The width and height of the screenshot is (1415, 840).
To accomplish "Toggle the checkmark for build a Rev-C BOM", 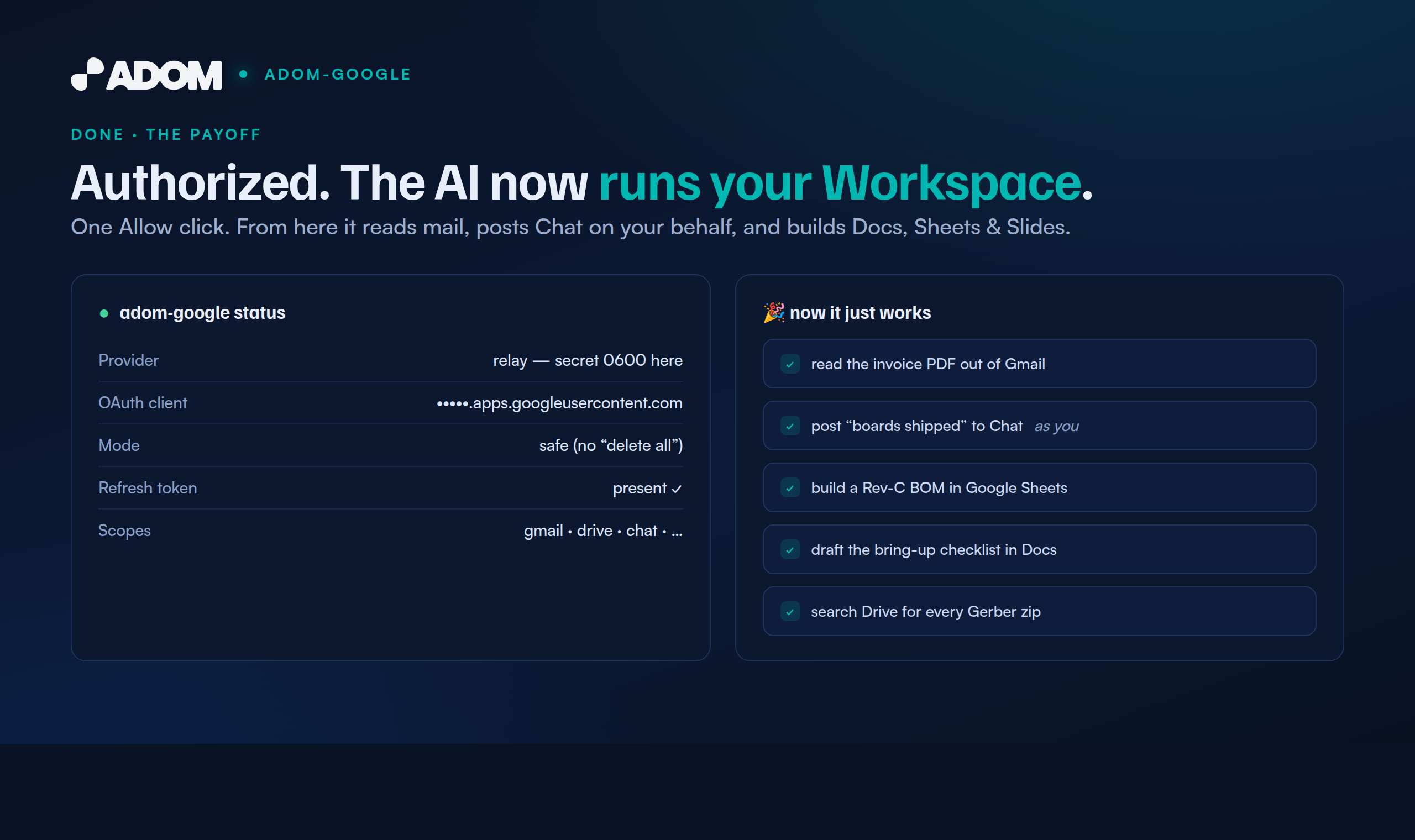I will (x=790, y=488).
